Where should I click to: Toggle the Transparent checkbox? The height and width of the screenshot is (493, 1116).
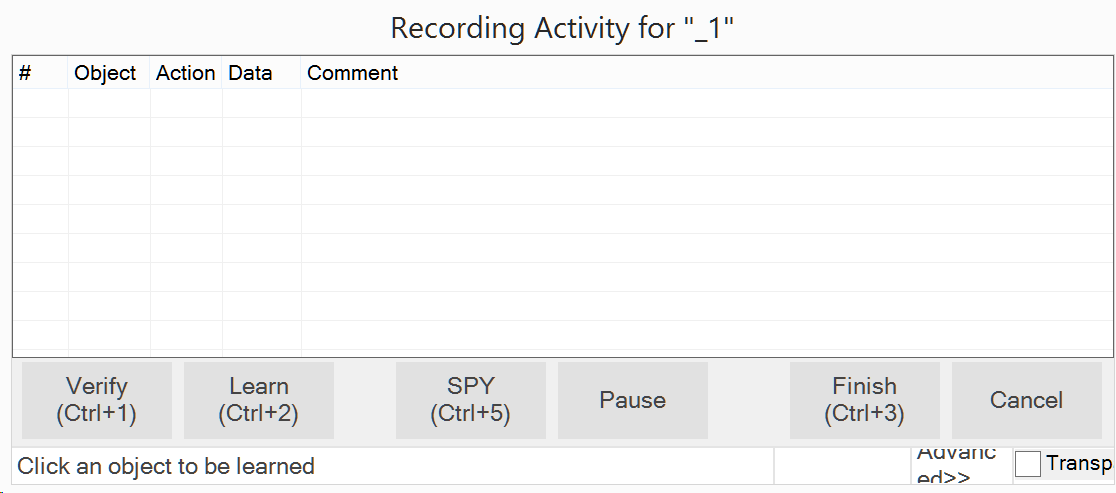pos(1028,464)
